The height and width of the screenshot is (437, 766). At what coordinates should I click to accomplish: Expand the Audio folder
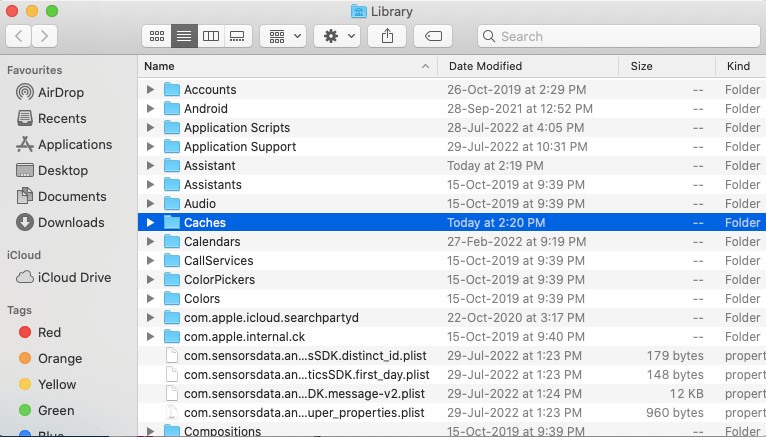point(150,204)
